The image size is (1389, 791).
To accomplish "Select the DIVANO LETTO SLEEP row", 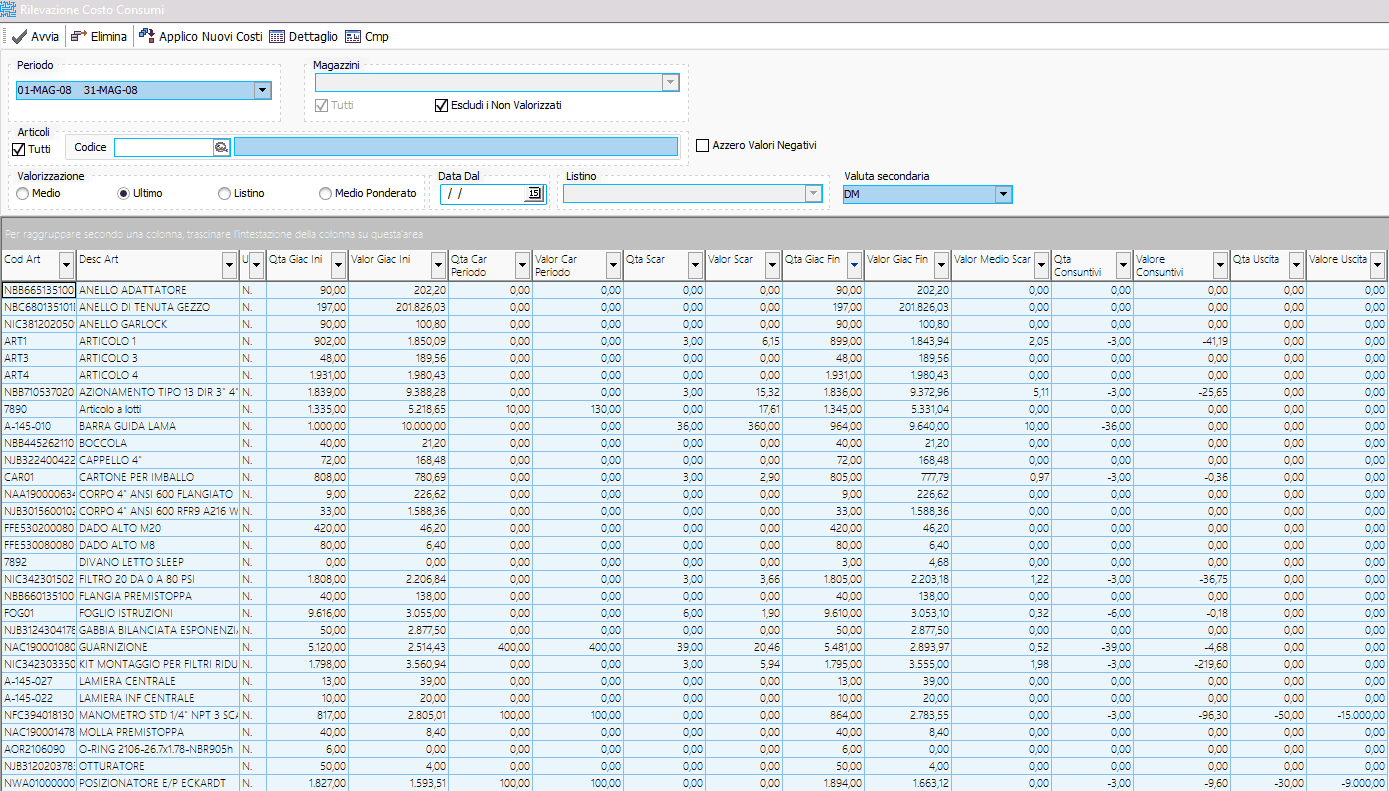I will point(694,562).
